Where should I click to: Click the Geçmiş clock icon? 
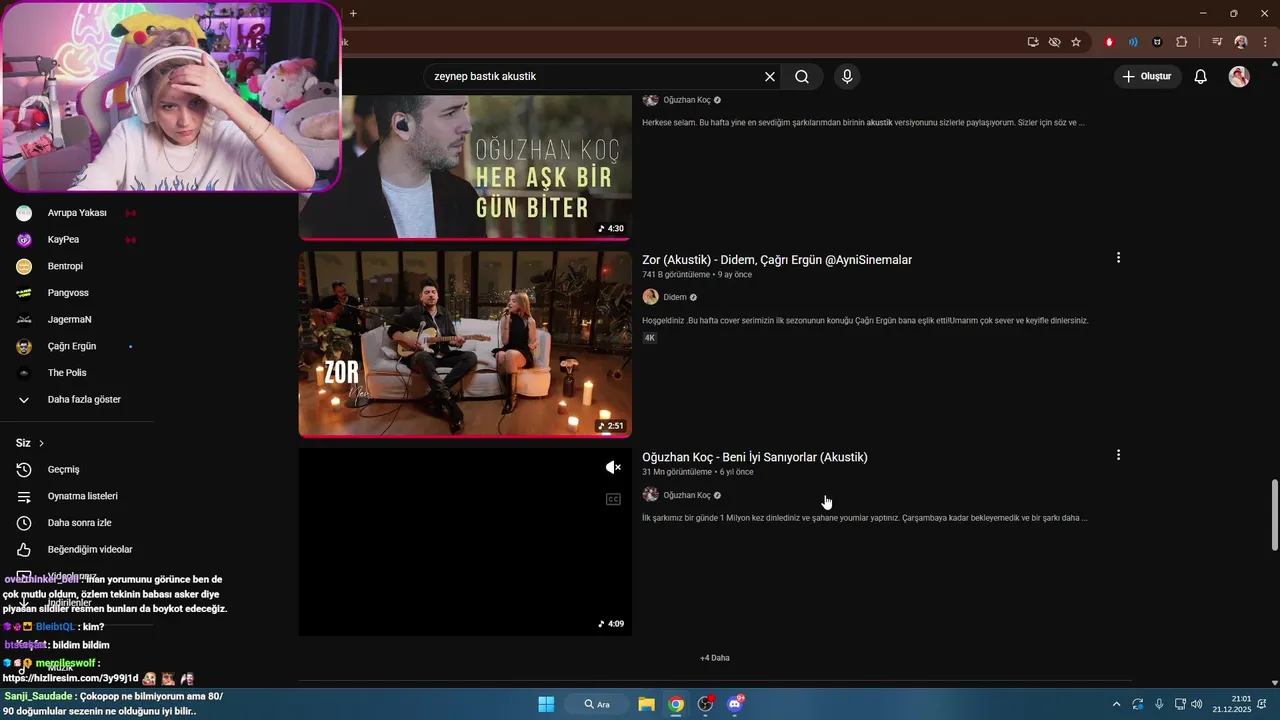pos(24,469)
